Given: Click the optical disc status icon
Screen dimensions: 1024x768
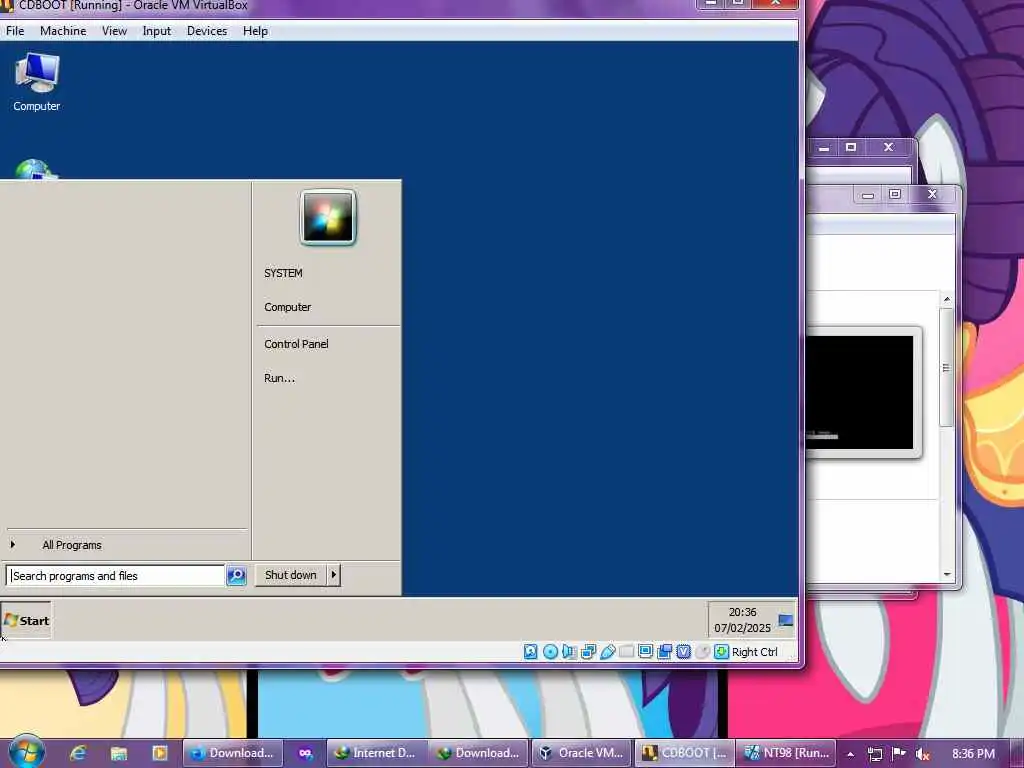Looking at the screenshot, I should pyautogui.click(x=551, y=651).
